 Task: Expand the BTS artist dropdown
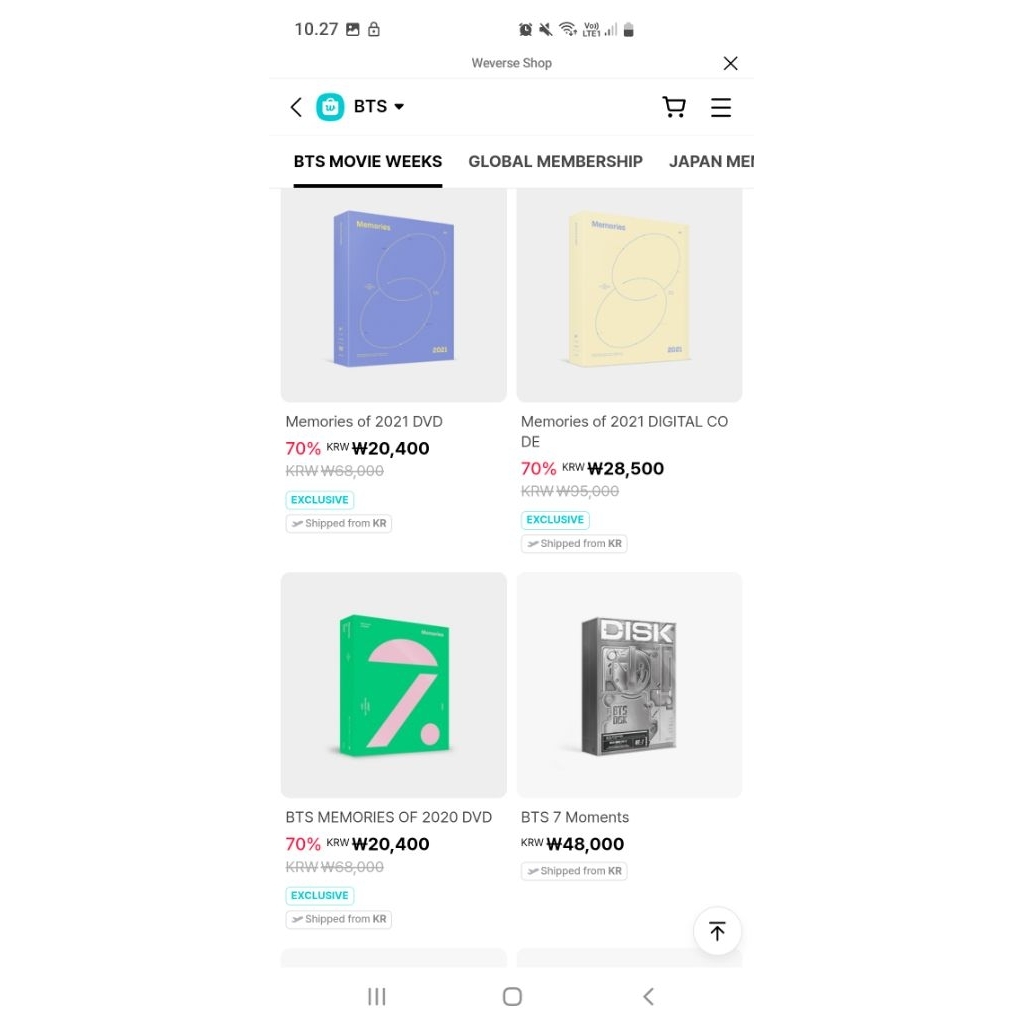[379, 106]
